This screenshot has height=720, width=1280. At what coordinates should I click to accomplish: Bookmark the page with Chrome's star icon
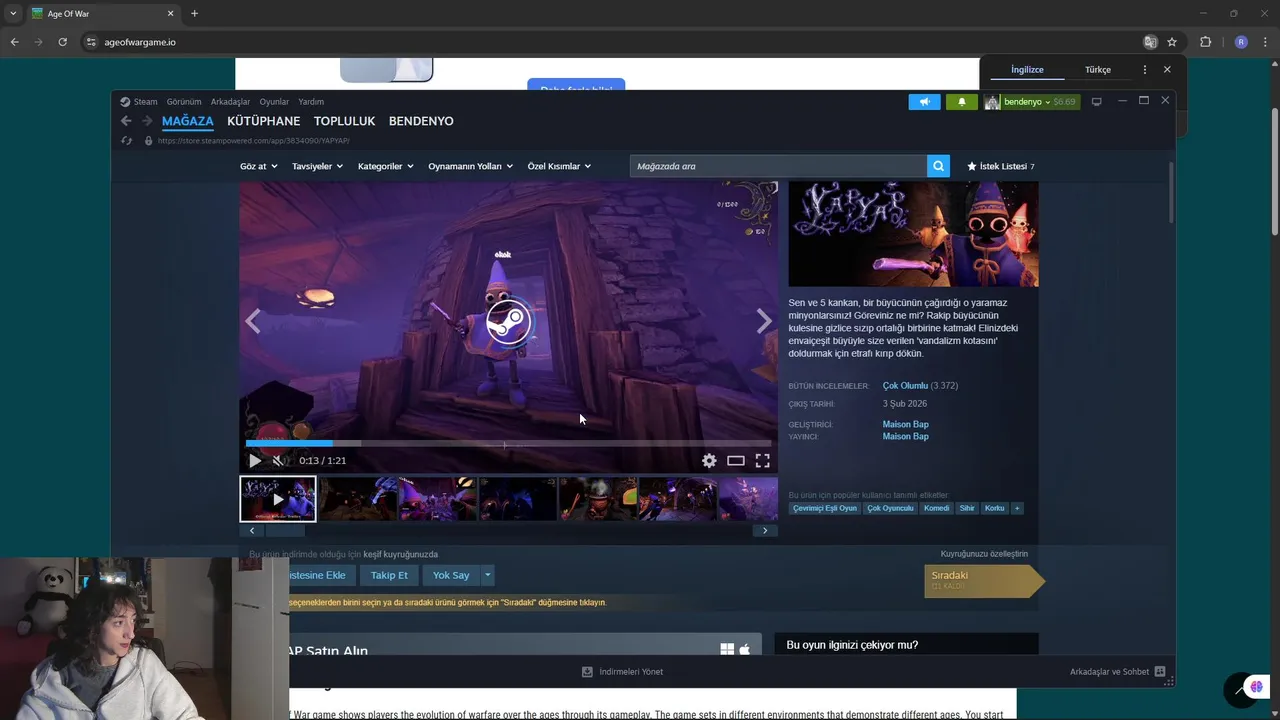pyautogui.click(x=1172, y=42)
